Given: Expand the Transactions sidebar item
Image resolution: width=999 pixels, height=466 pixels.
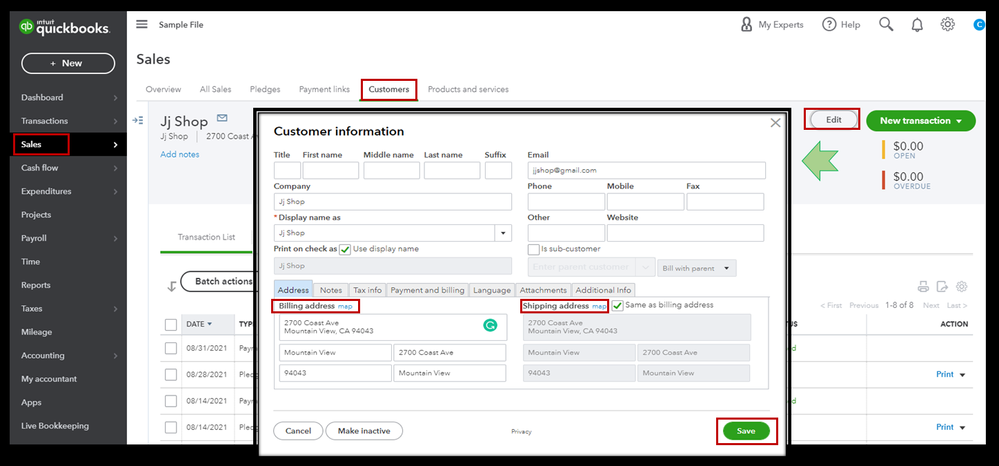Looking at the screenshot, I should click(x=69, y=121).
